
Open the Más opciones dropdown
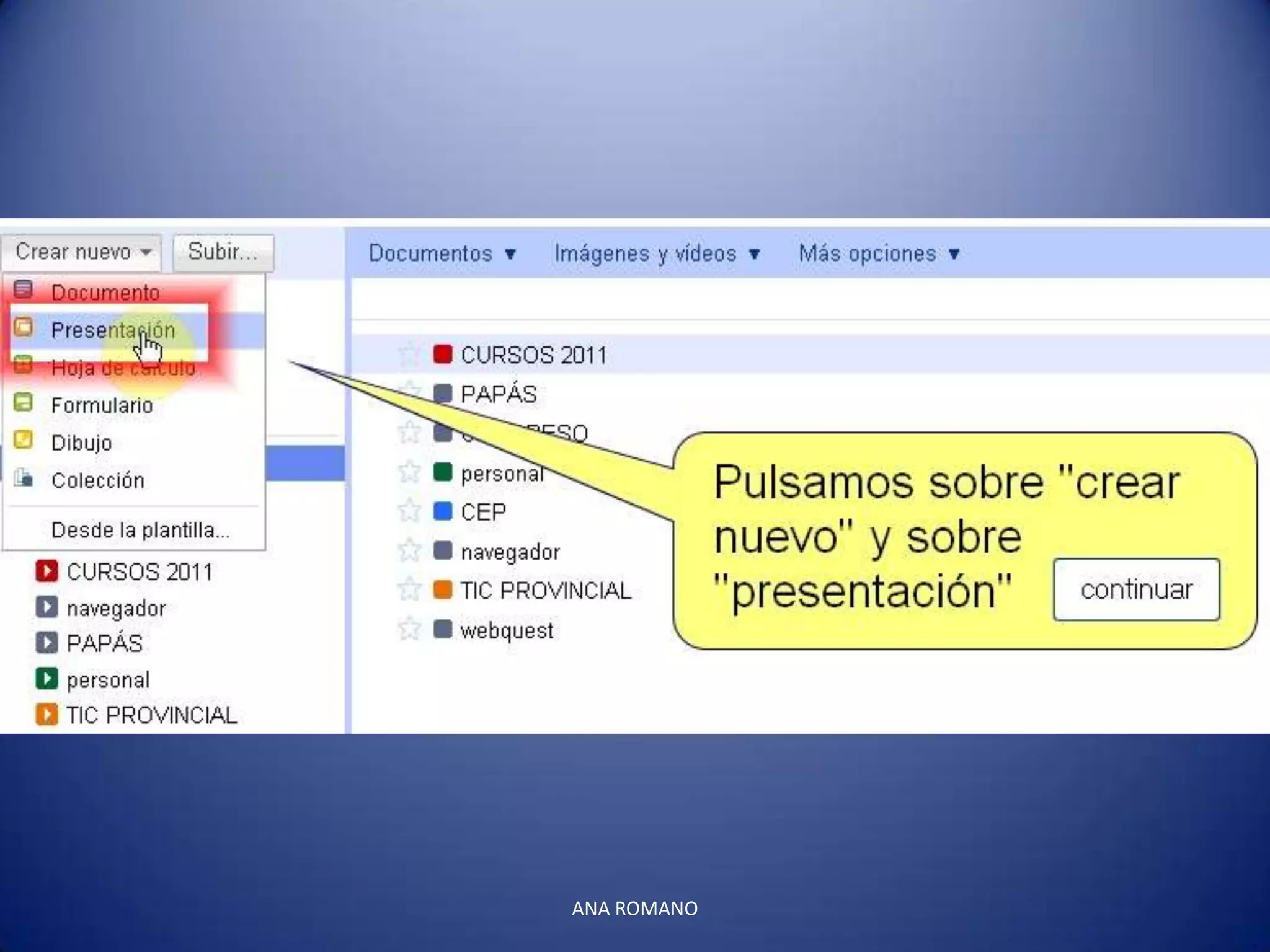(x=879, y=253)
